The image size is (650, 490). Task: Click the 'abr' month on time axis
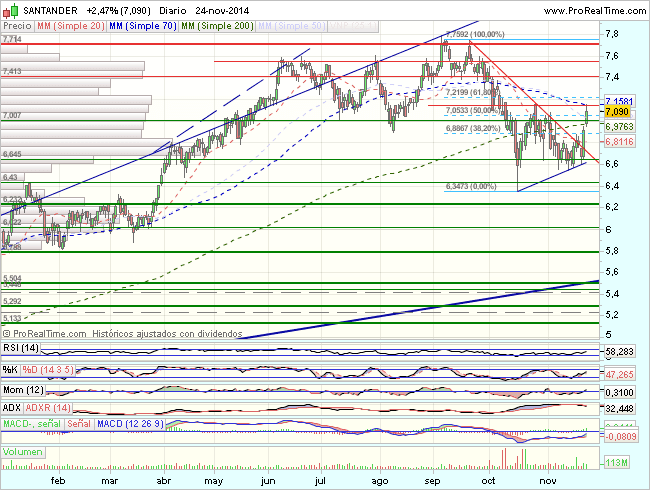[164, 481]
